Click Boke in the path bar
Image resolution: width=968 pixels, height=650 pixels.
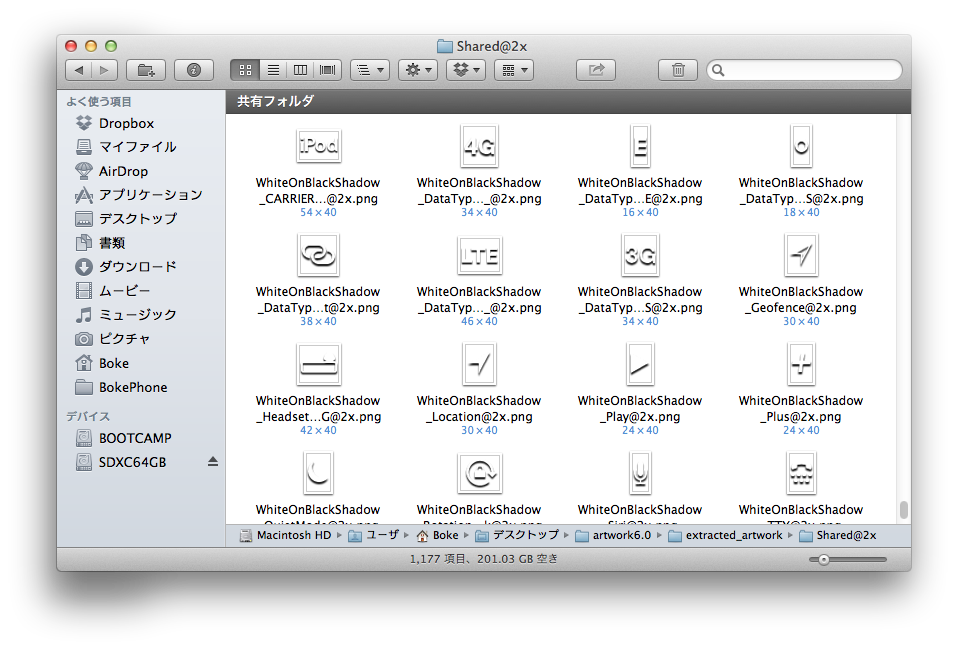tap(438, 535)
